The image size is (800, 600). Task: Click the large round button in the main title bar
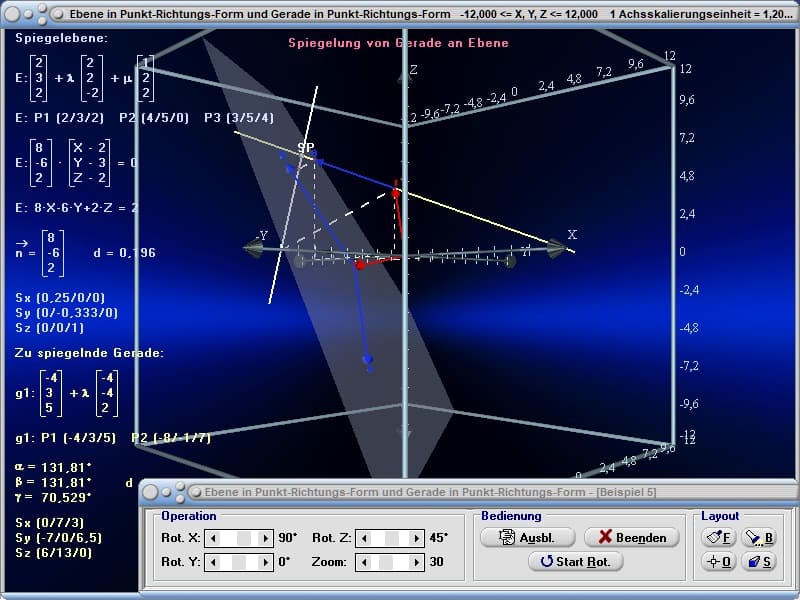coord(12,14)
